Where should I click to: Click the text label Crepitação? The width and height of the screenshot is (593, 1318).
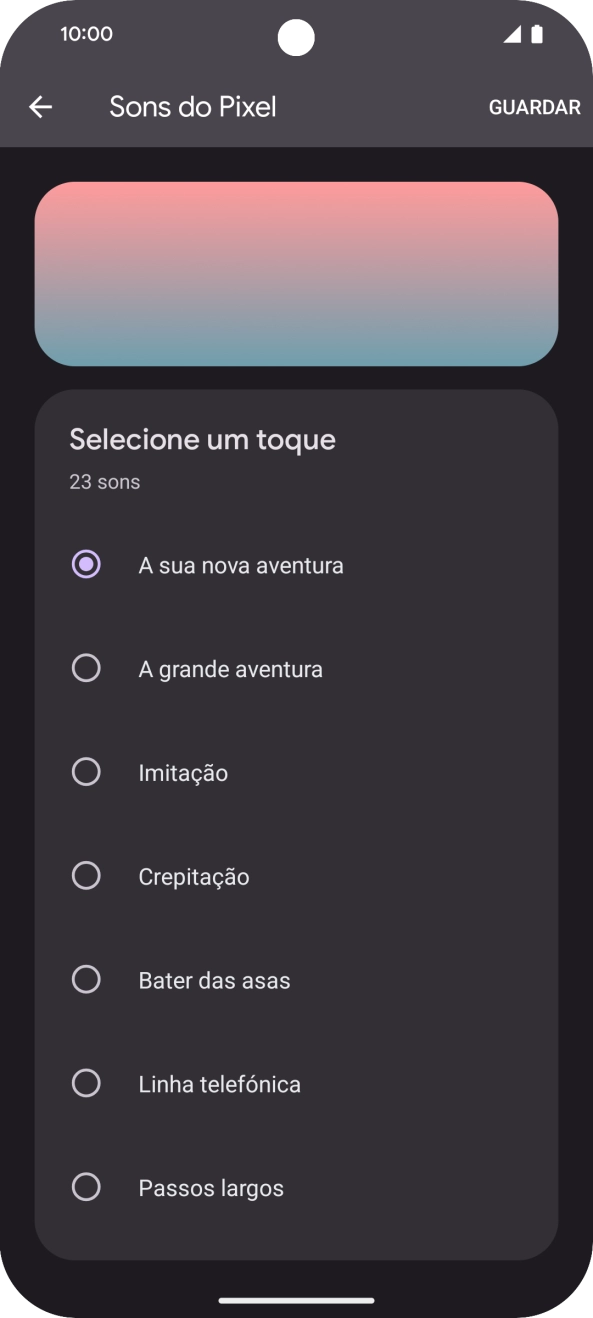[x=195, y=876]
